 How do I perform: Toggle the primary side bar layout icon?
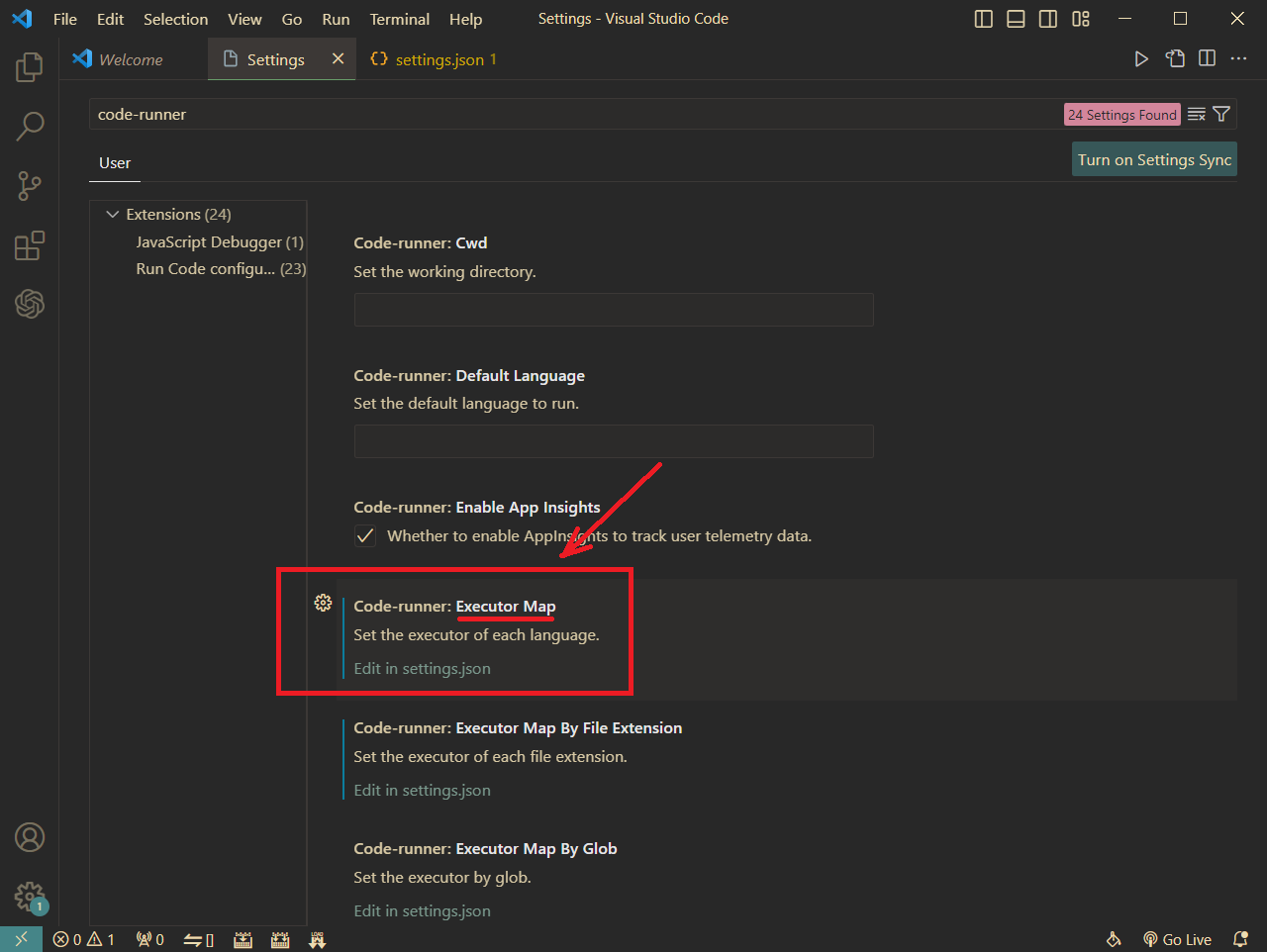(x=984, y=19)
